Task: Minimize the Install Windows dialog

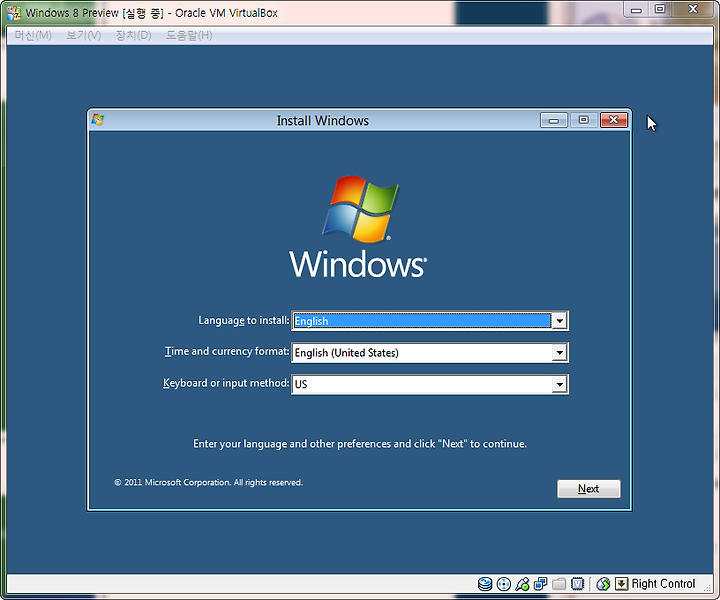Action: [554, 120]
